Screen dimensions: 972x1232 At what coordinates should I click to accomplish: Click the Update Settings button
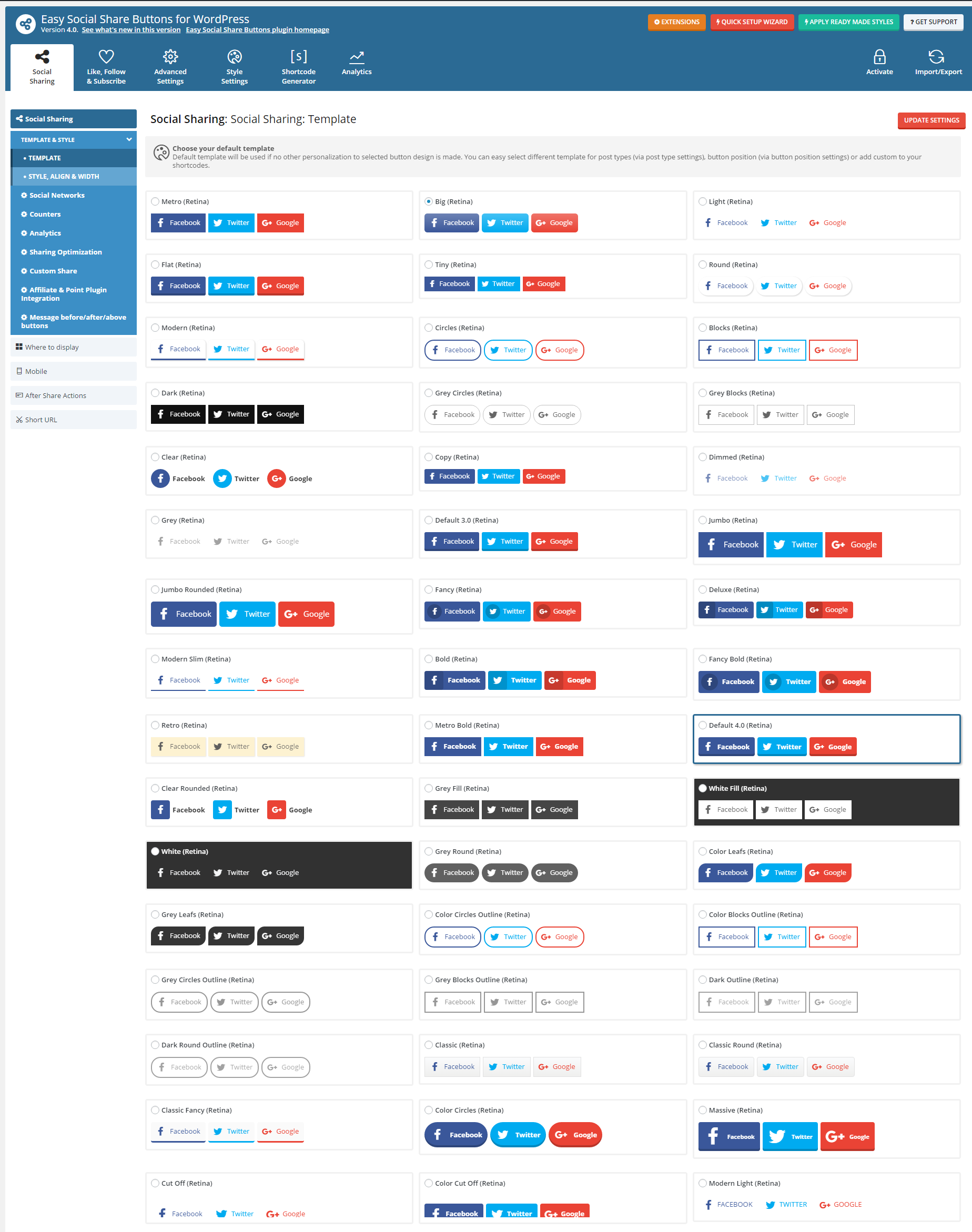tap(931, 120)
